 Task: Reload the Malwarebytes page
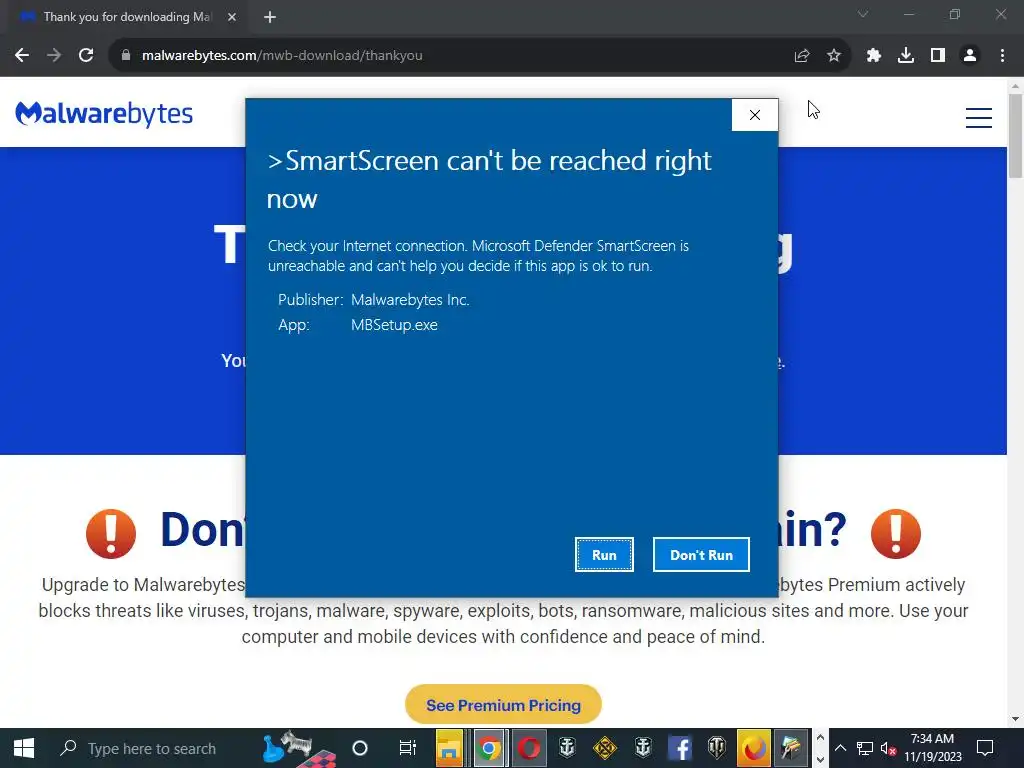[x=86, y=56]
